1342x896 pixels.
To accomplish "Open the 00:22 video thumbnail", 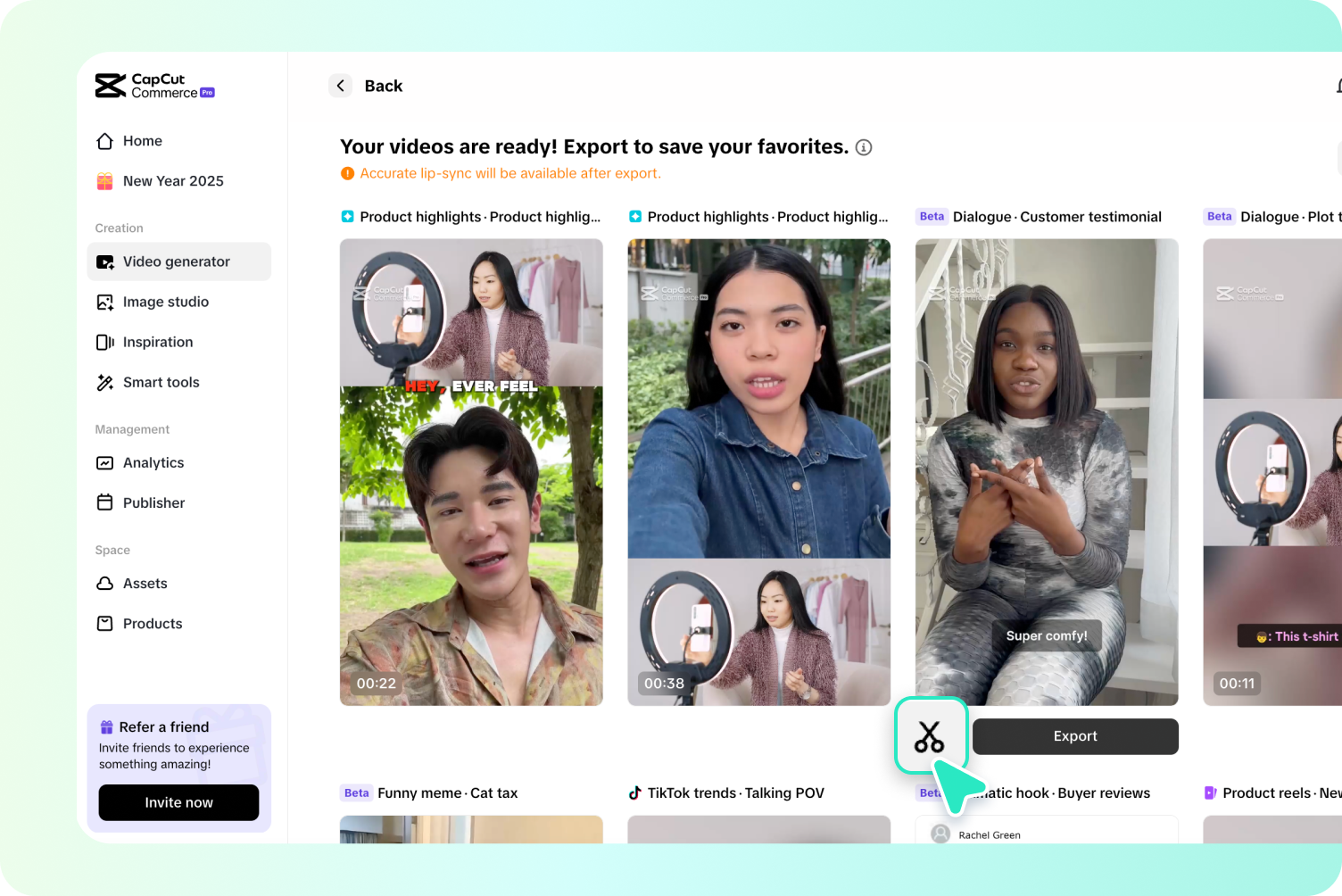I will (x=471, y=472).
